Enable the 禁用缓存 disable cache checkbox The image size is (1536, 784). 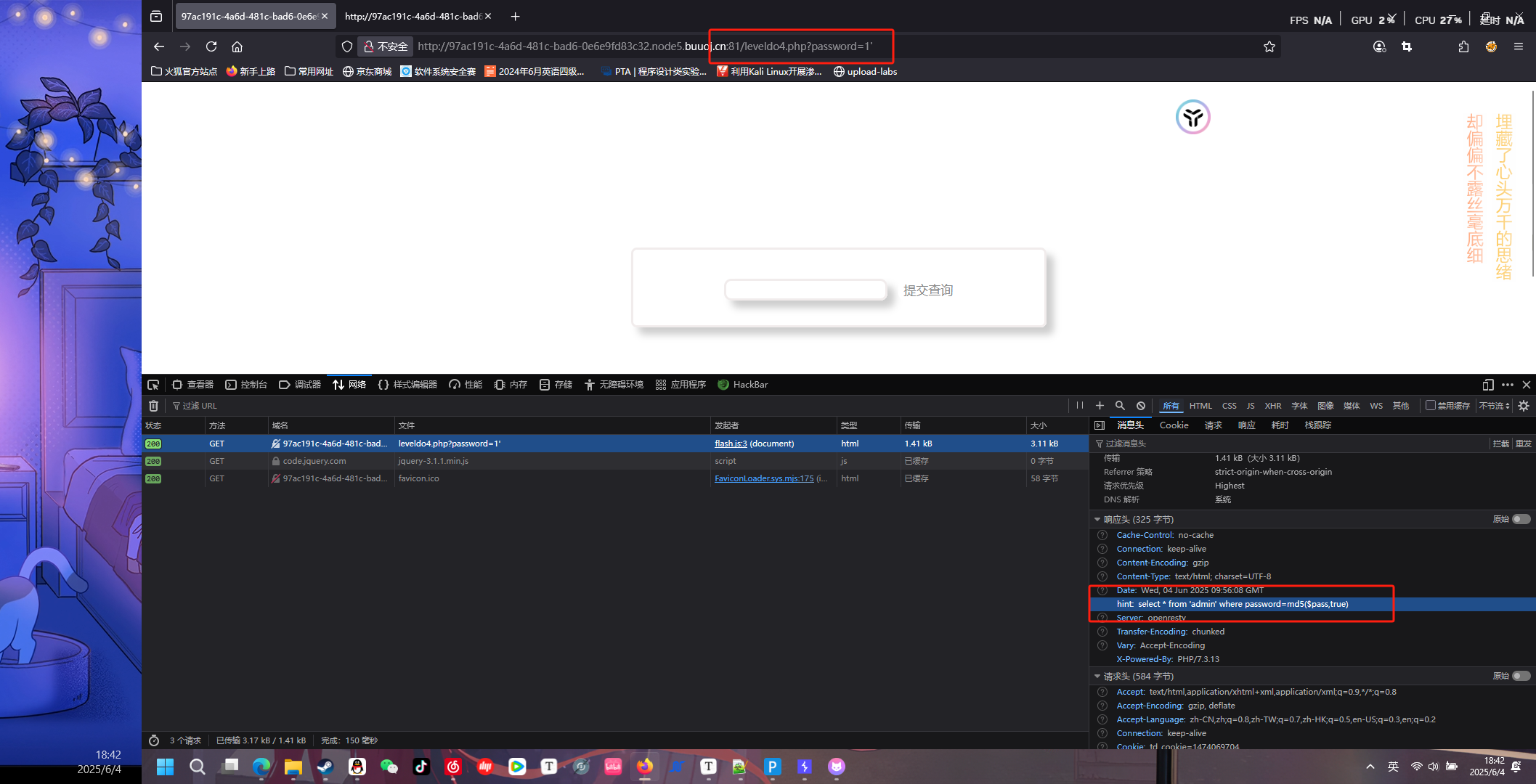click(x=1431, y=405)
